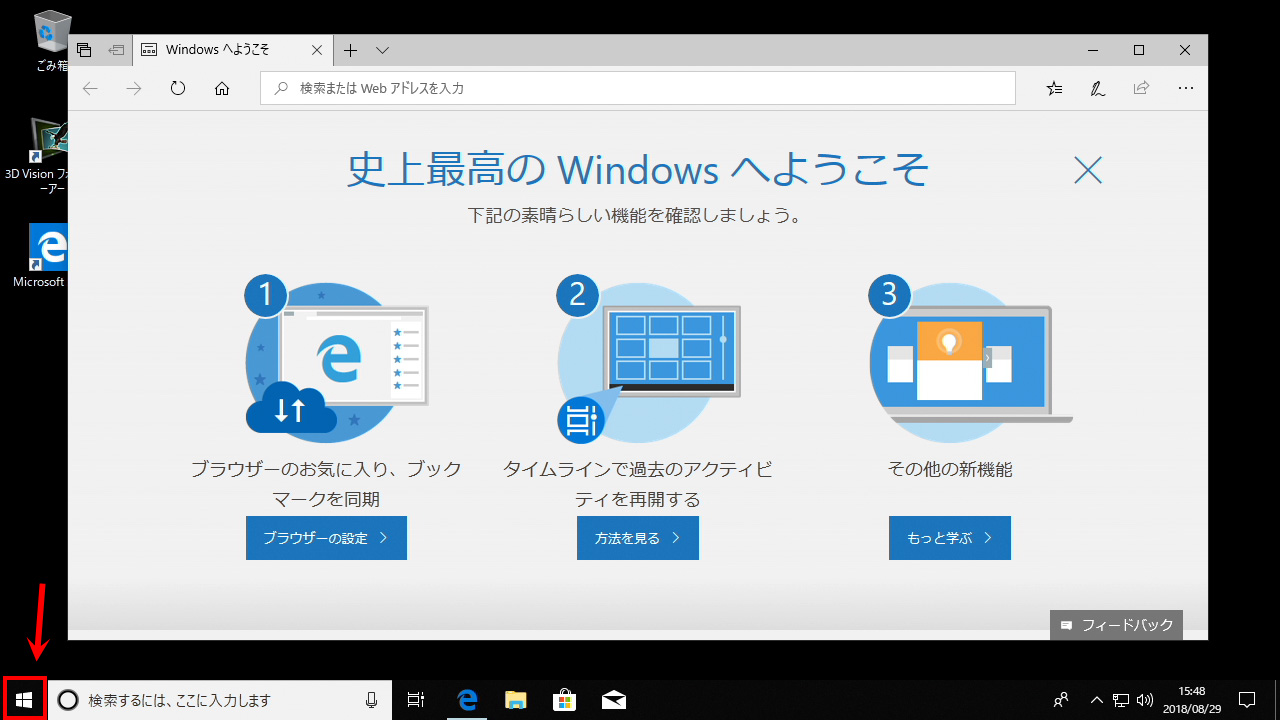1280x720 pixels.
Task: Click the ブラウザーのお気に入り、ブックマークを同期 text
Action: coord(326,484)
